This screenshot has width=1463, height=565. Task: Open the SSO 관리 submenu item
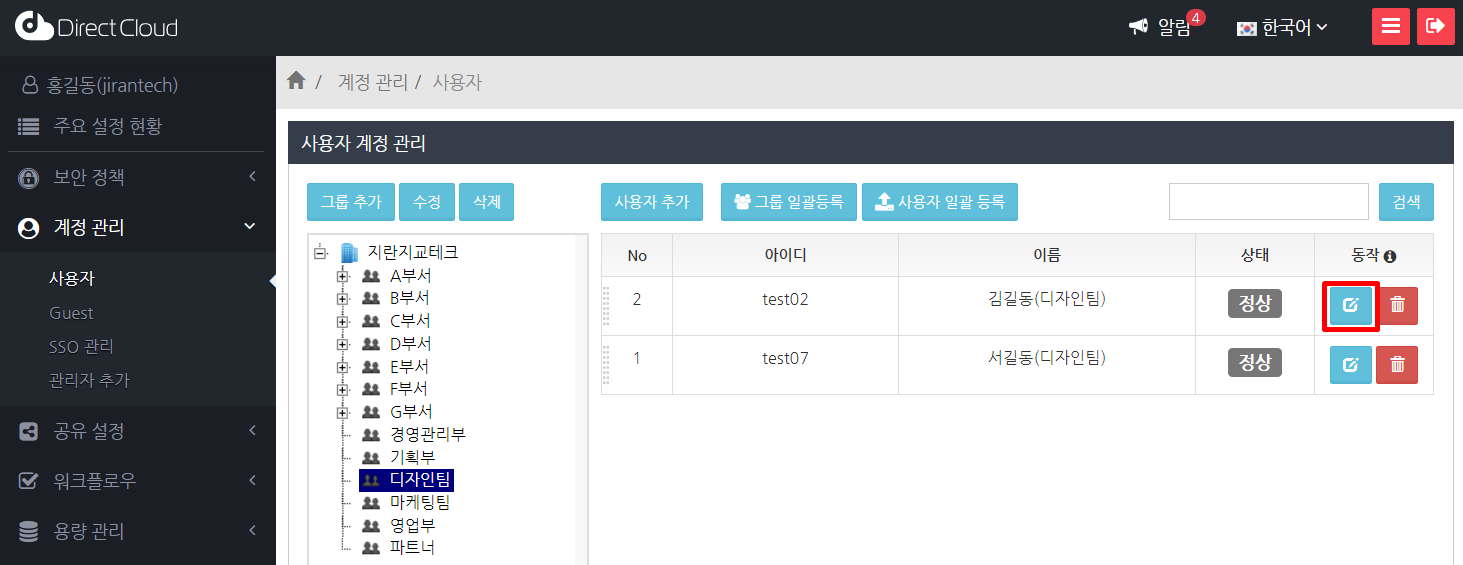81,347
